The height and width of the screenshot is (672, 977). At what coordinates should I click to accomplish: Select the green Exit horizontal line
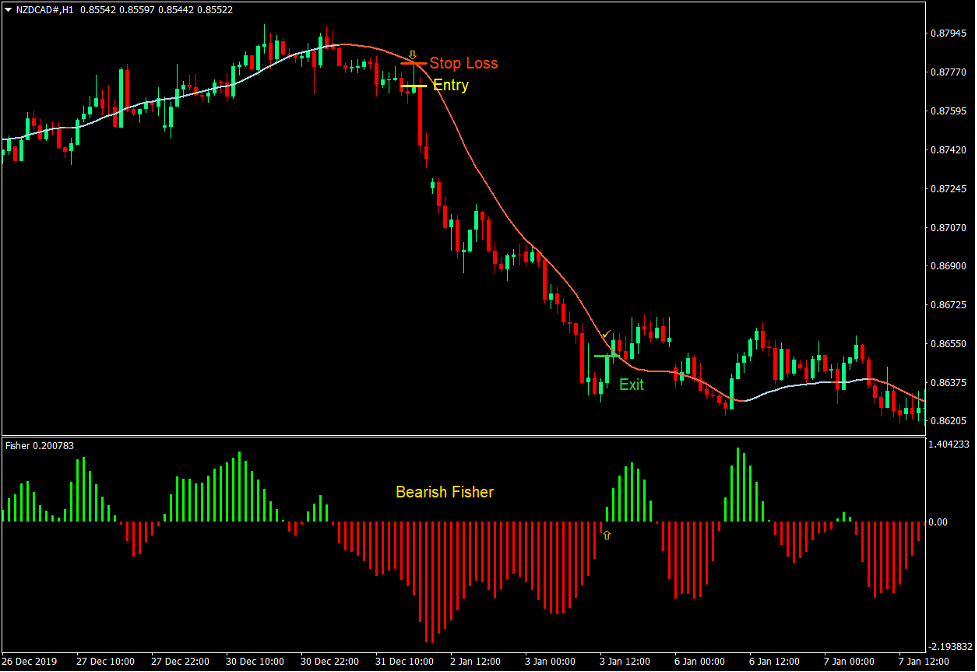click(x=606, y=356)
